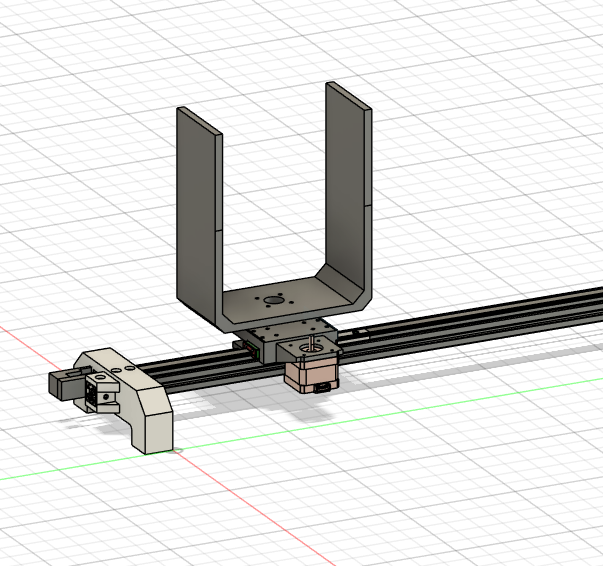Viewport: 603px width, 566px height.
Task: Select the stepper motor shaft
Action: [x=311, y=341]
